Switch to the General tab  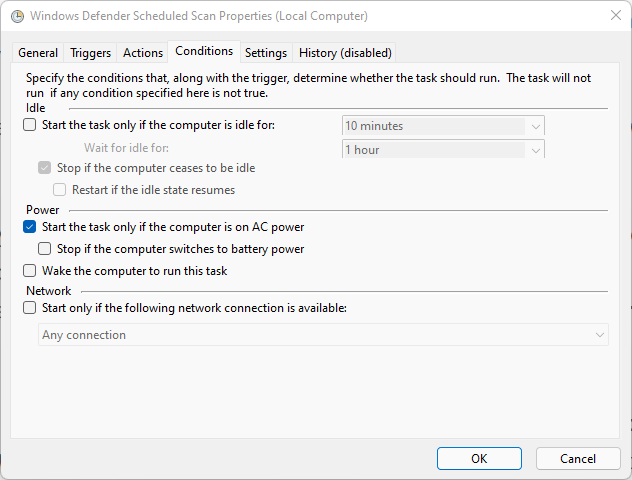[x=38, y=53]
